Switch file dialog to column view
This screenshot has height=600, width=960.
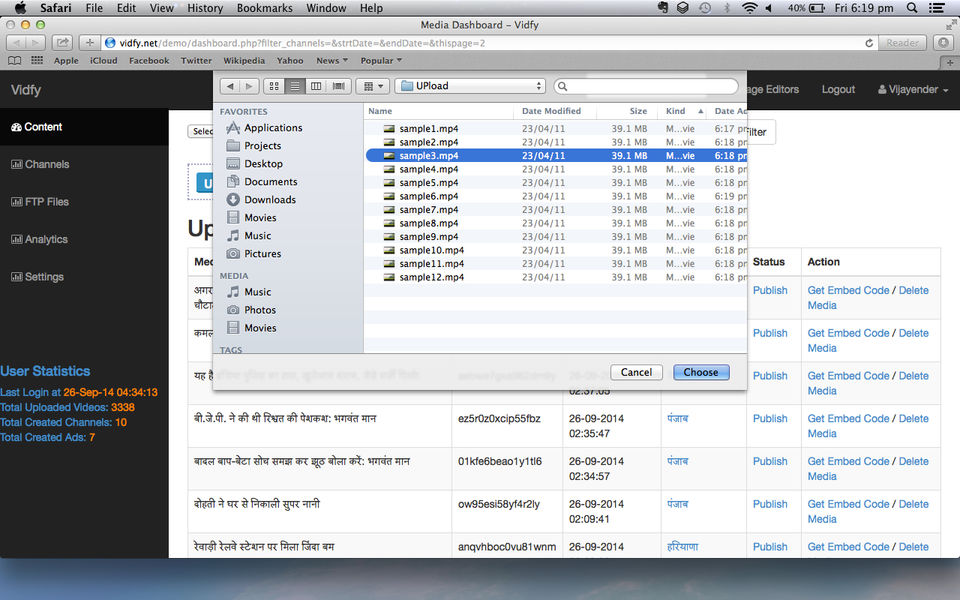pos(316,86)
